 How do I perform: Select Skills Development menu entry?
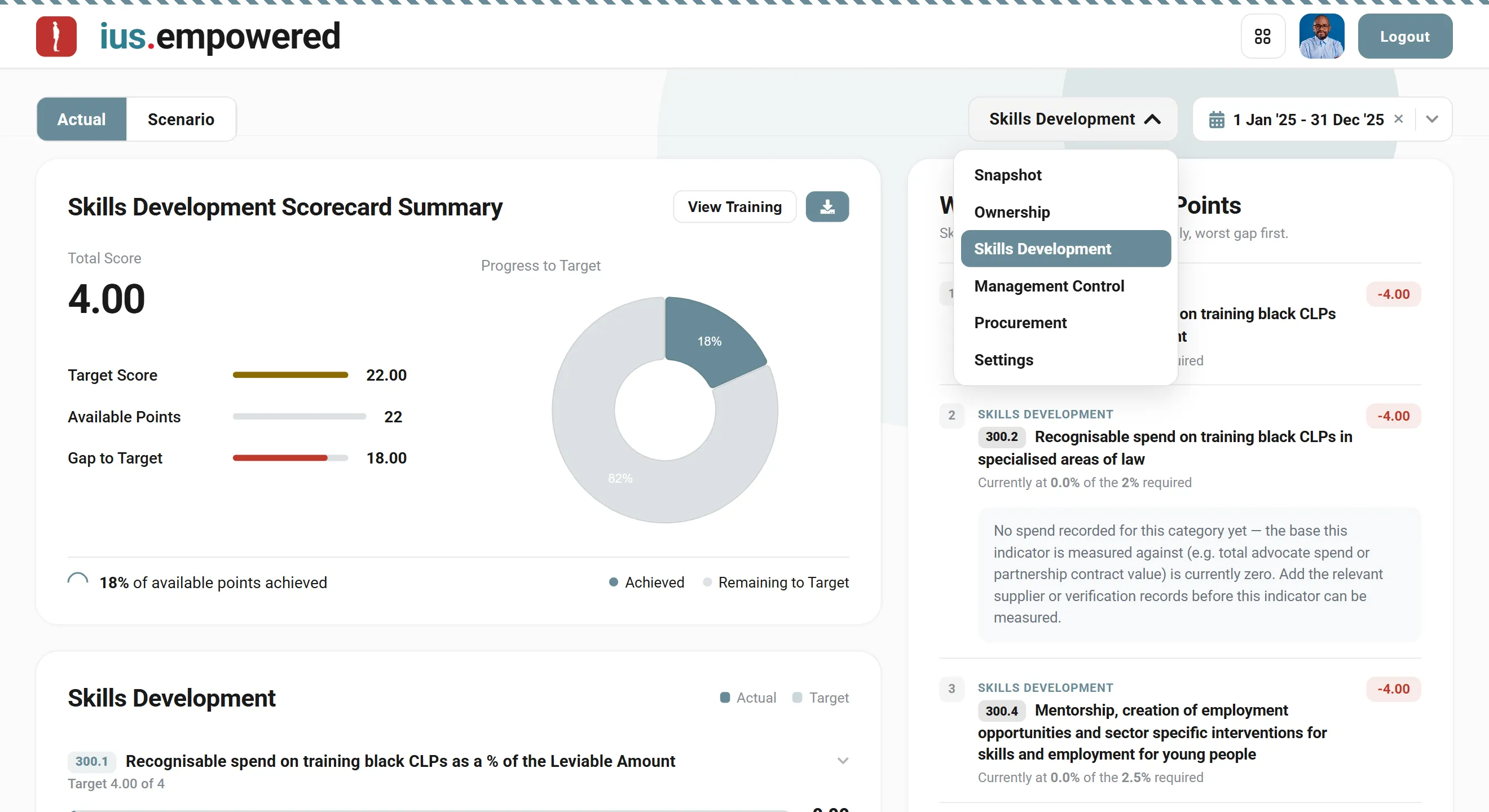click(1065, 249)
